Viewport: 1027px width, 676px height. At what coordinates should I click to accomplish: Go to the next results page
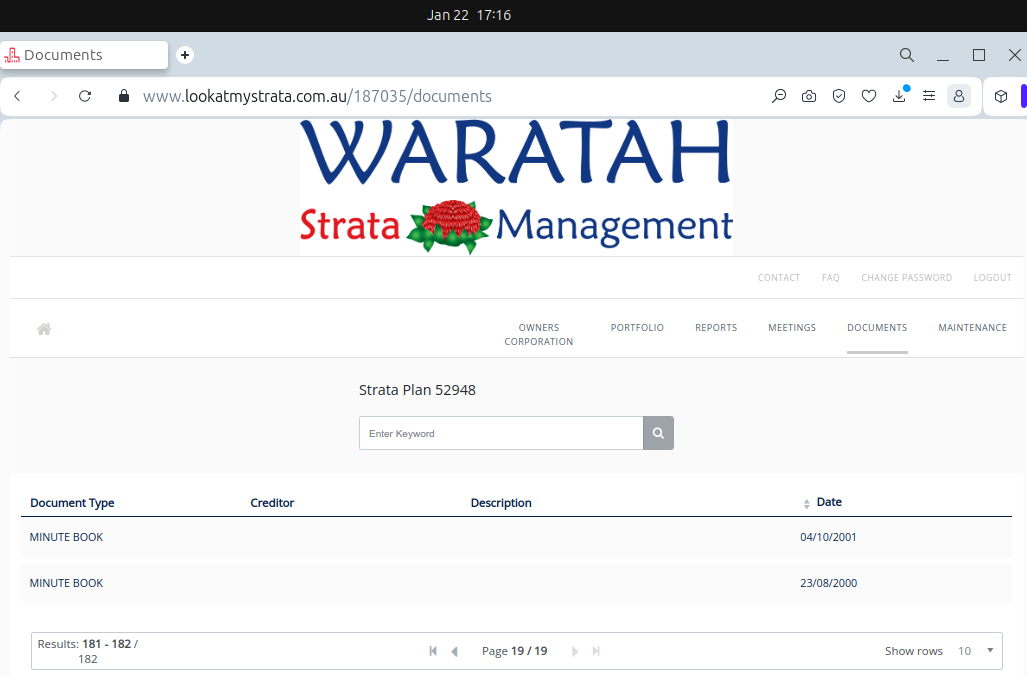coord(574,651)
